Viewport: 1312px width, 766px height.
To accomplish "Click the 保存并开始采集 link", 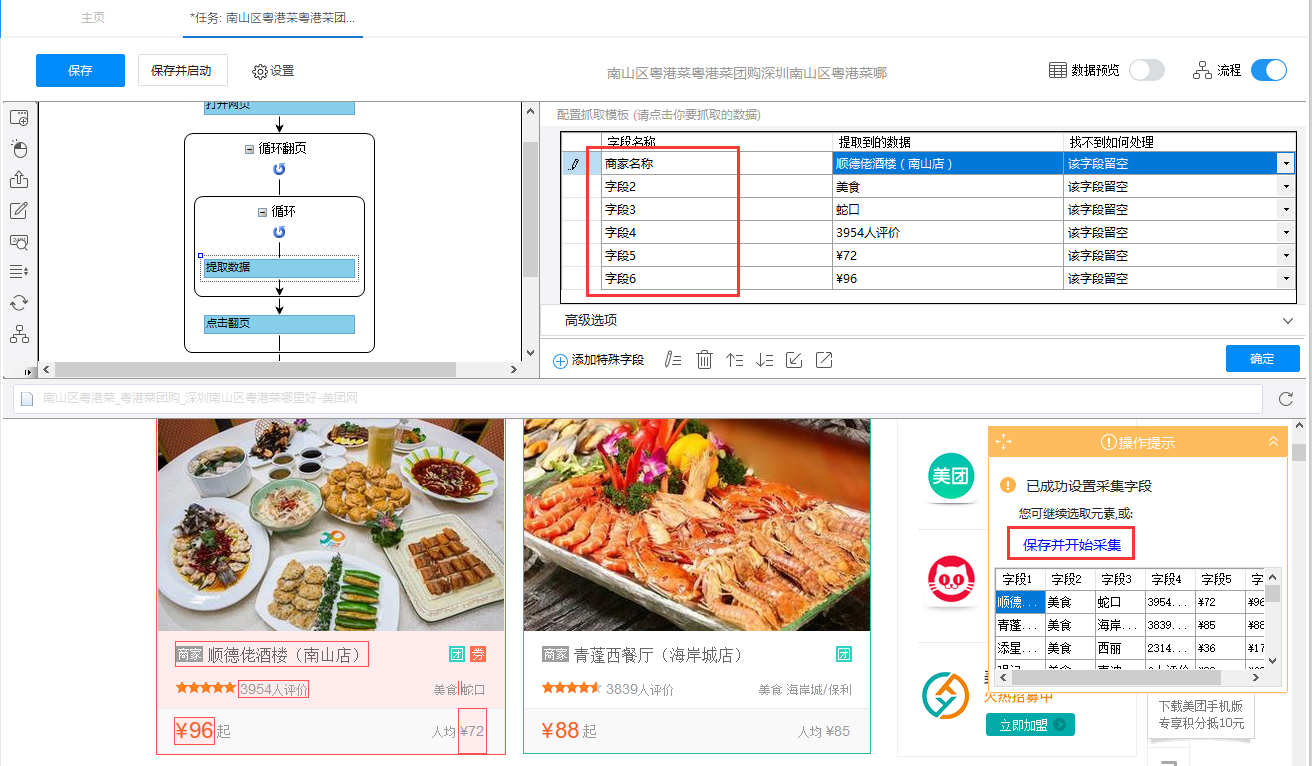I will coord(1071,545).
